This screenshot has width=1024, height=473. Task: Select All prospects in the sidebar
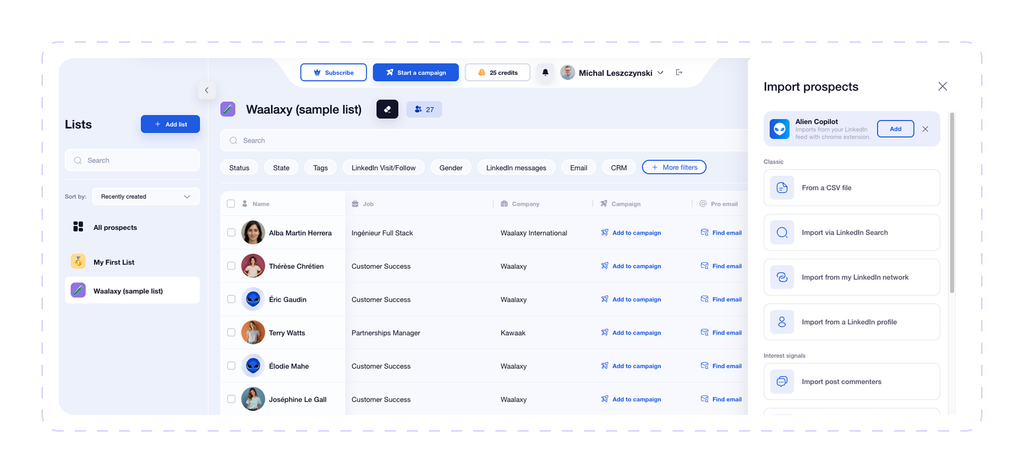133,227
